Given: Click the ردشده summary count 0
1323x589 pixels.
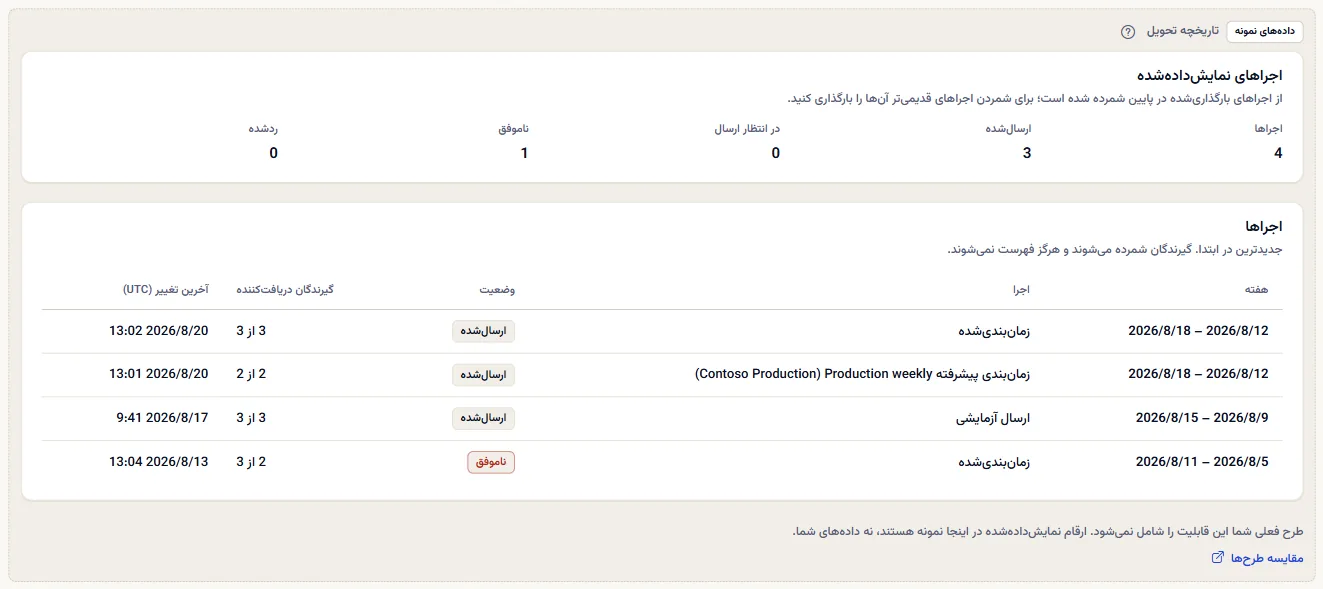Looking at the screenshot, I should [273, 153].
